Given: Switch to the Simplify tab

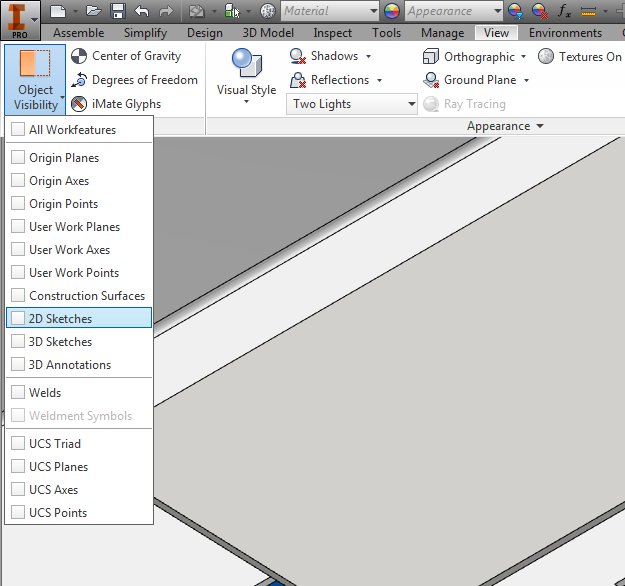Looking at the screenshot, I should pyautogui.click(x=145, y=33).
